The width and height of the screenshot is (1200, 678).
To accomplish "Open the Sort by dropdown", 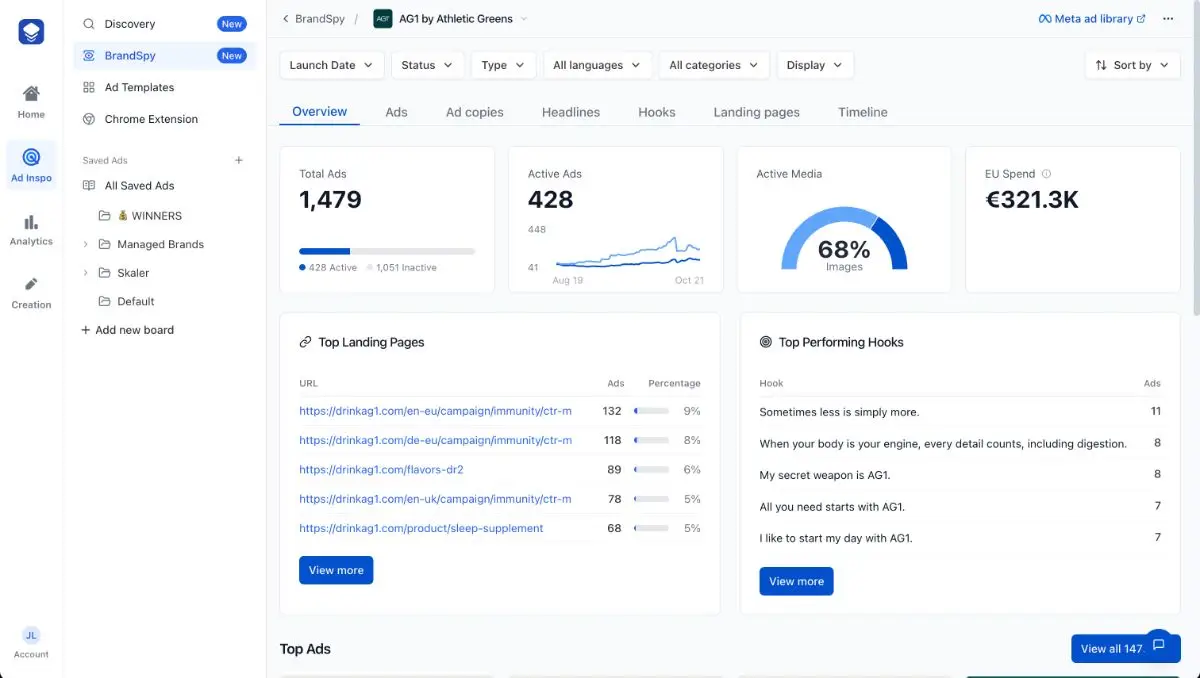I will (1132, 65).
